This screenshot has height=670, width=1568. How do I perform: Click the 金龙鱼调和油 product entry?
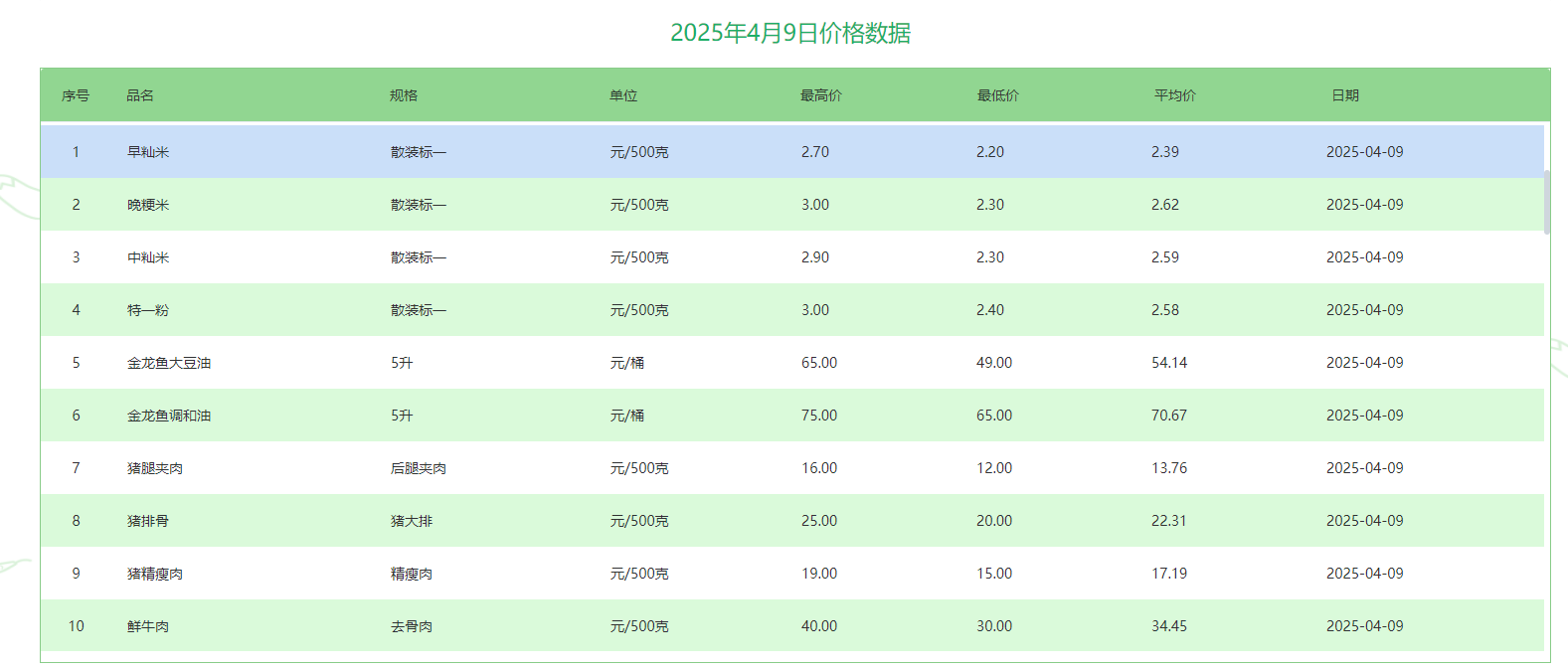point(169,416)
